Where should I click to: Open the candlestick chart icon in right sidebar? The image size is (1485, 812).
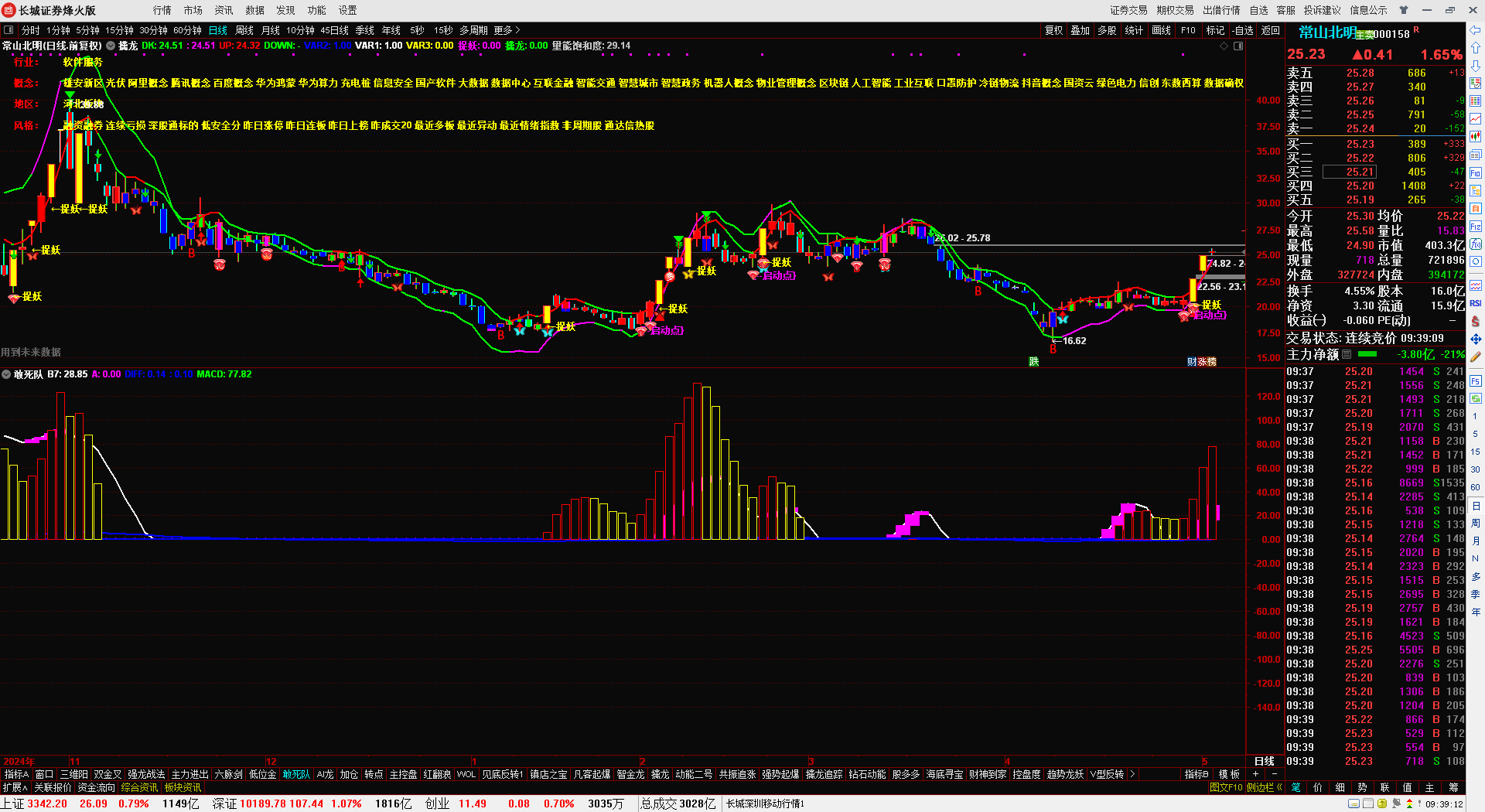point(1476,137)
